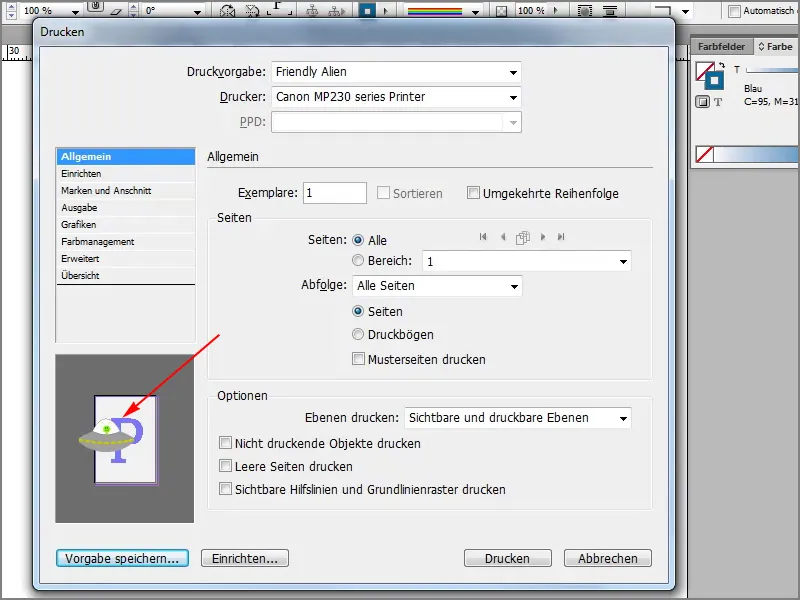Check Umgekehrte Reihenfolge

pos(473,193)
